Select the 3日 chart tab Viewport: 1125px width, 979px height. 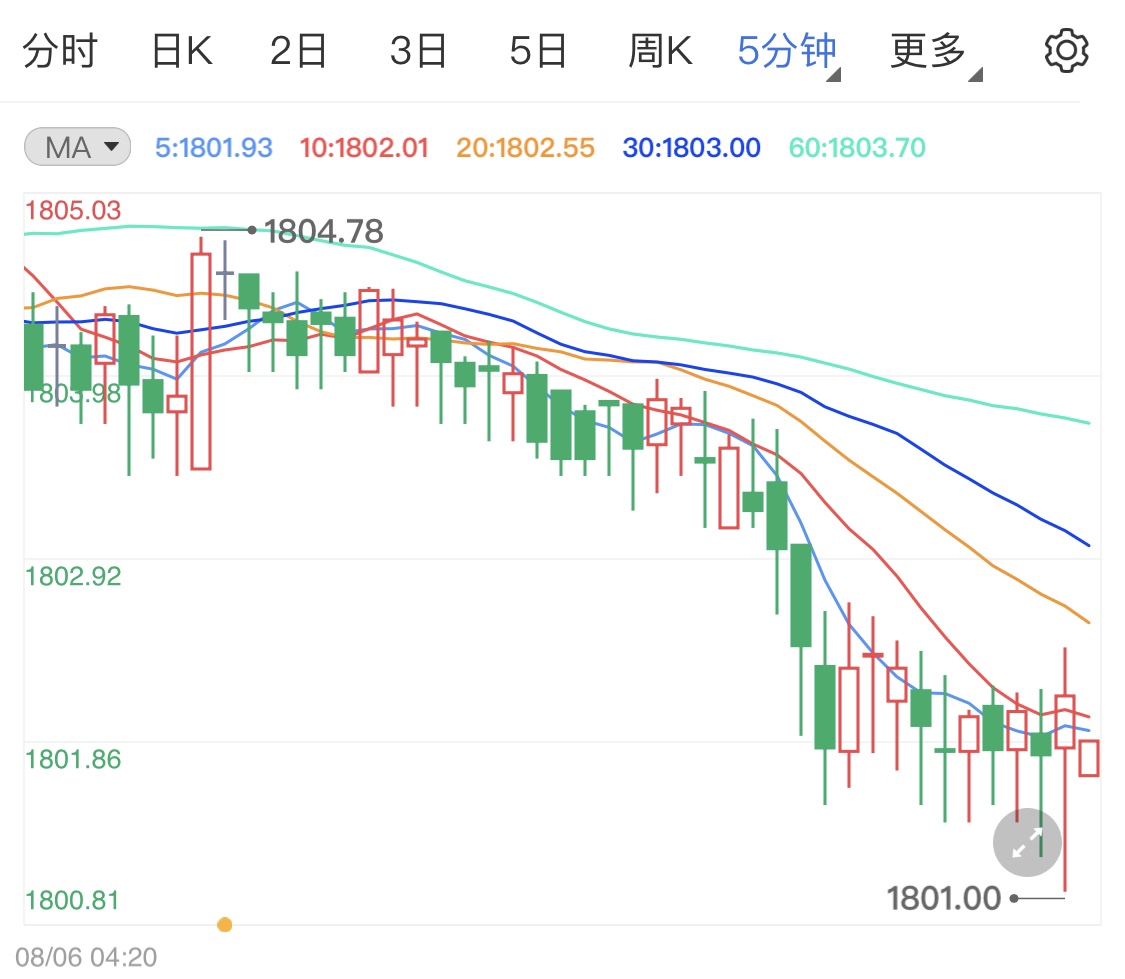(418, 51)
